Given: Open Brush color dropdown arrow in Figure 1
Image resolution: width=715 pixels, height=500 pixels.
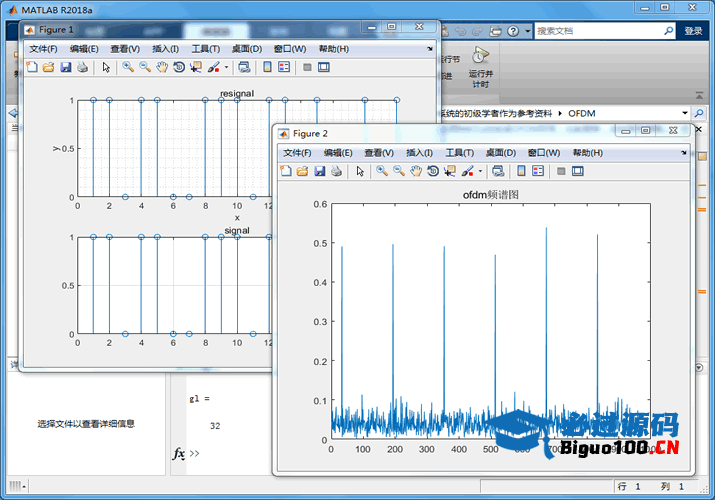Looking at the screenshot, I should click(x=226, y=68).
